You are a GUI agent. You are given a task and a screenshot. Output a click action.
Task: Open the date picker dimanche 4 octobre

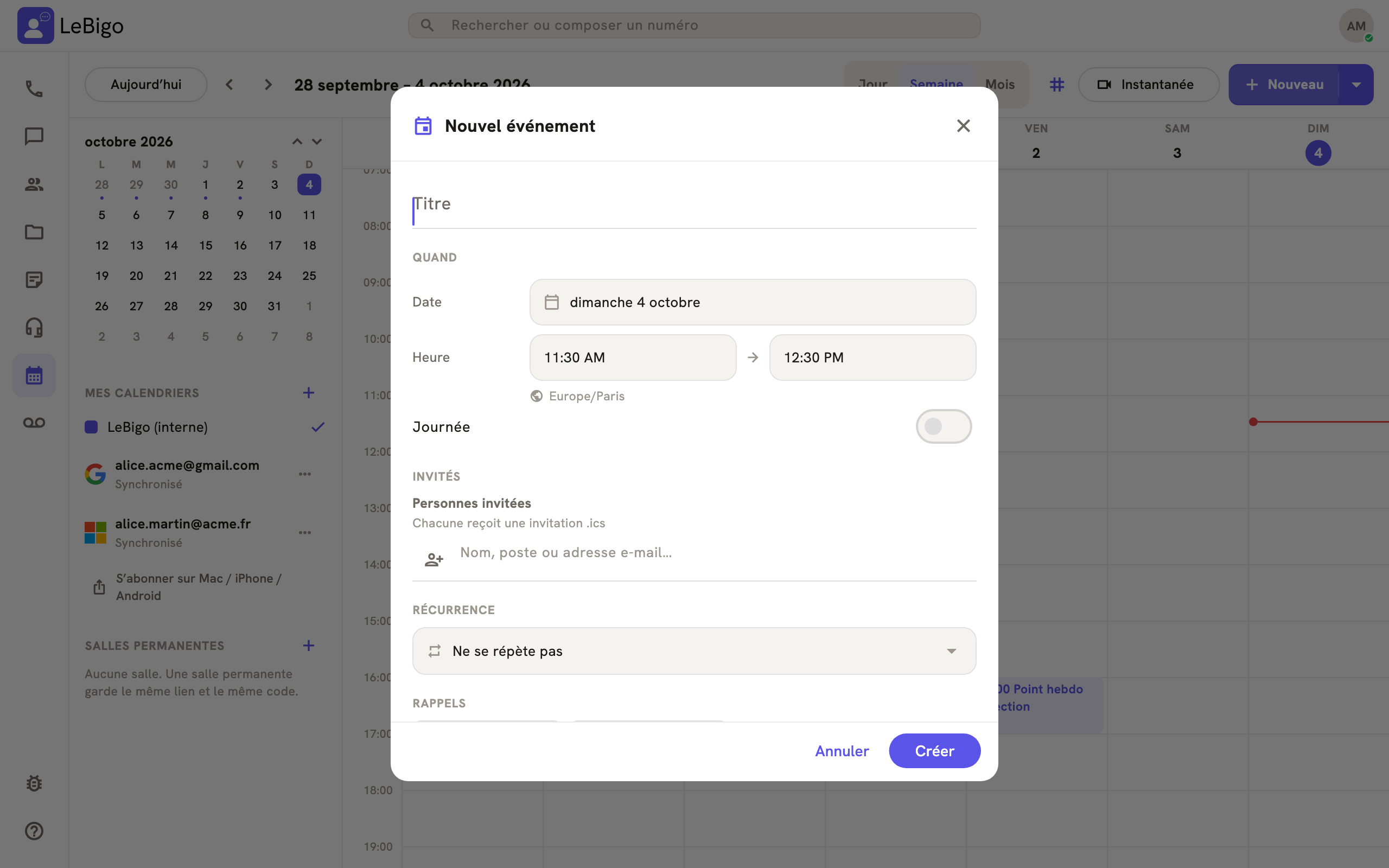click(x=753, y=302)
